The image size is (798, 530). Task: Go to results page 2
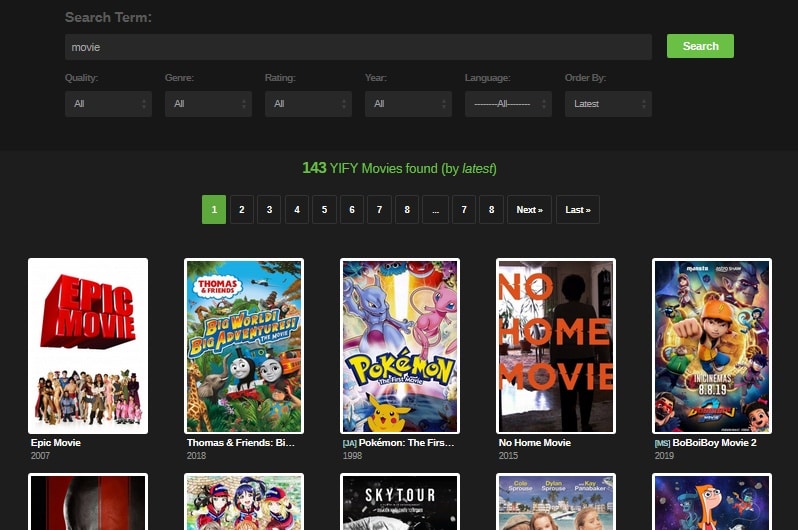coord(242,209)
